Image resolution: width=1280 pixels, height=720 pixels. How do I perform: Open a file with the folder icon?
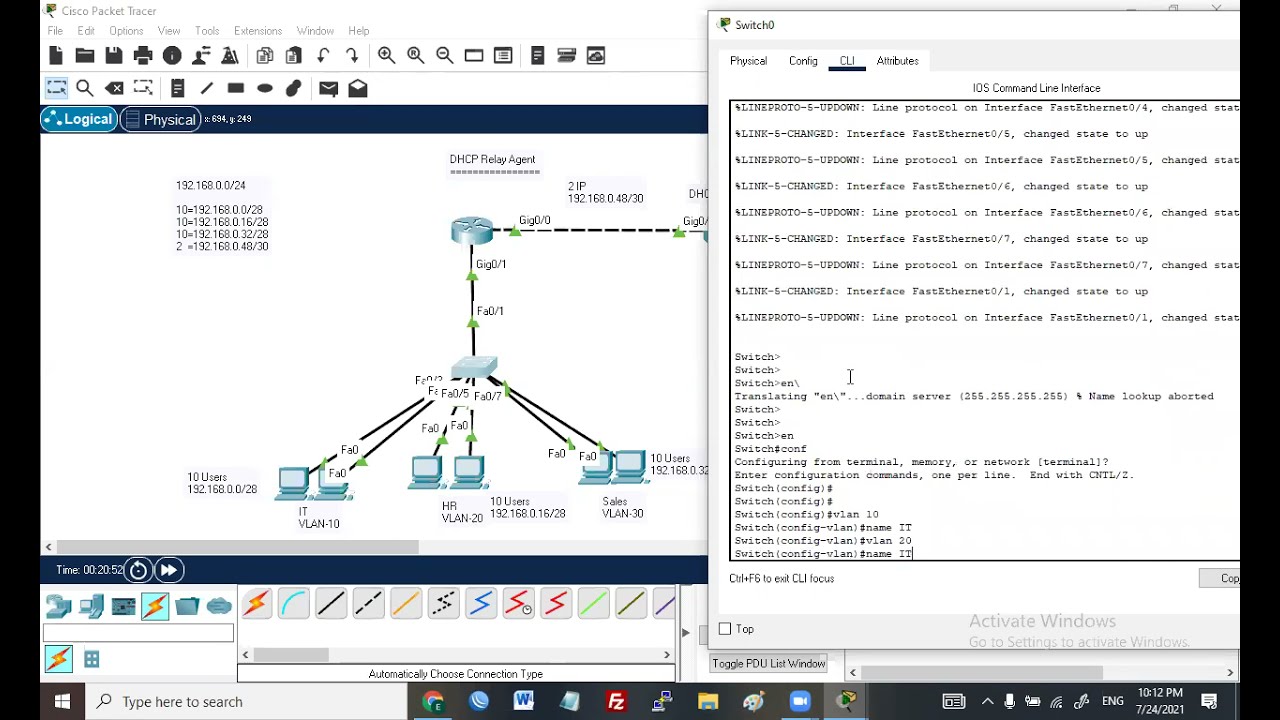click(85, 56)
